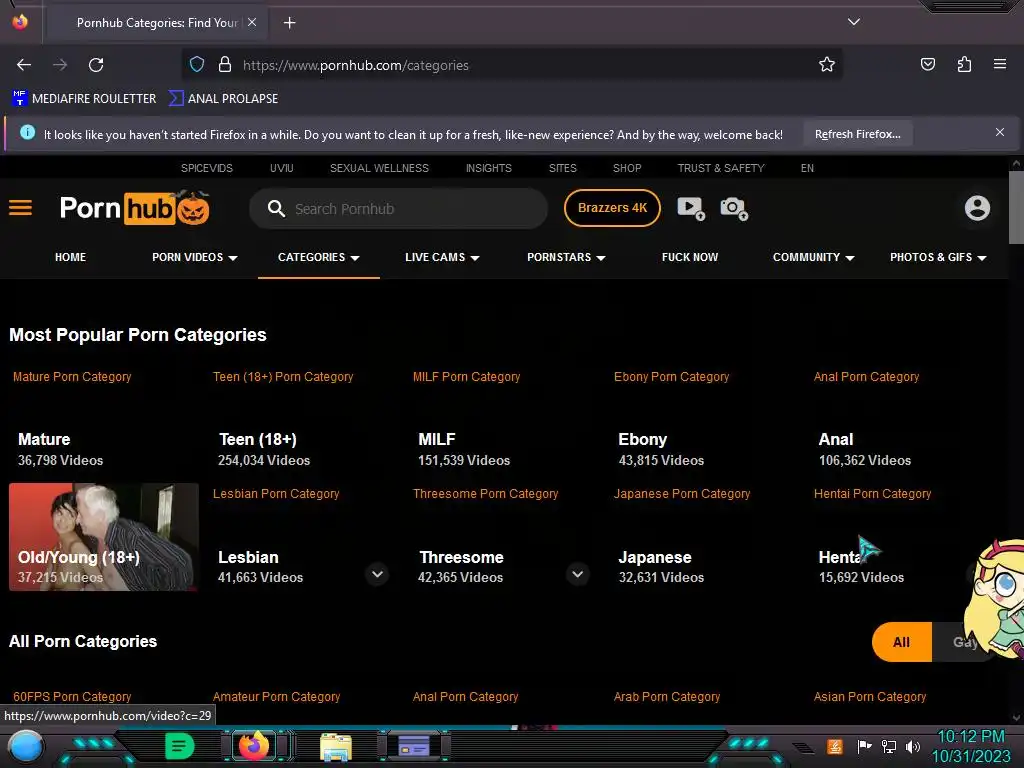
Task: Click the page vertical scrollbar thumb
Action: [1016, 207]
